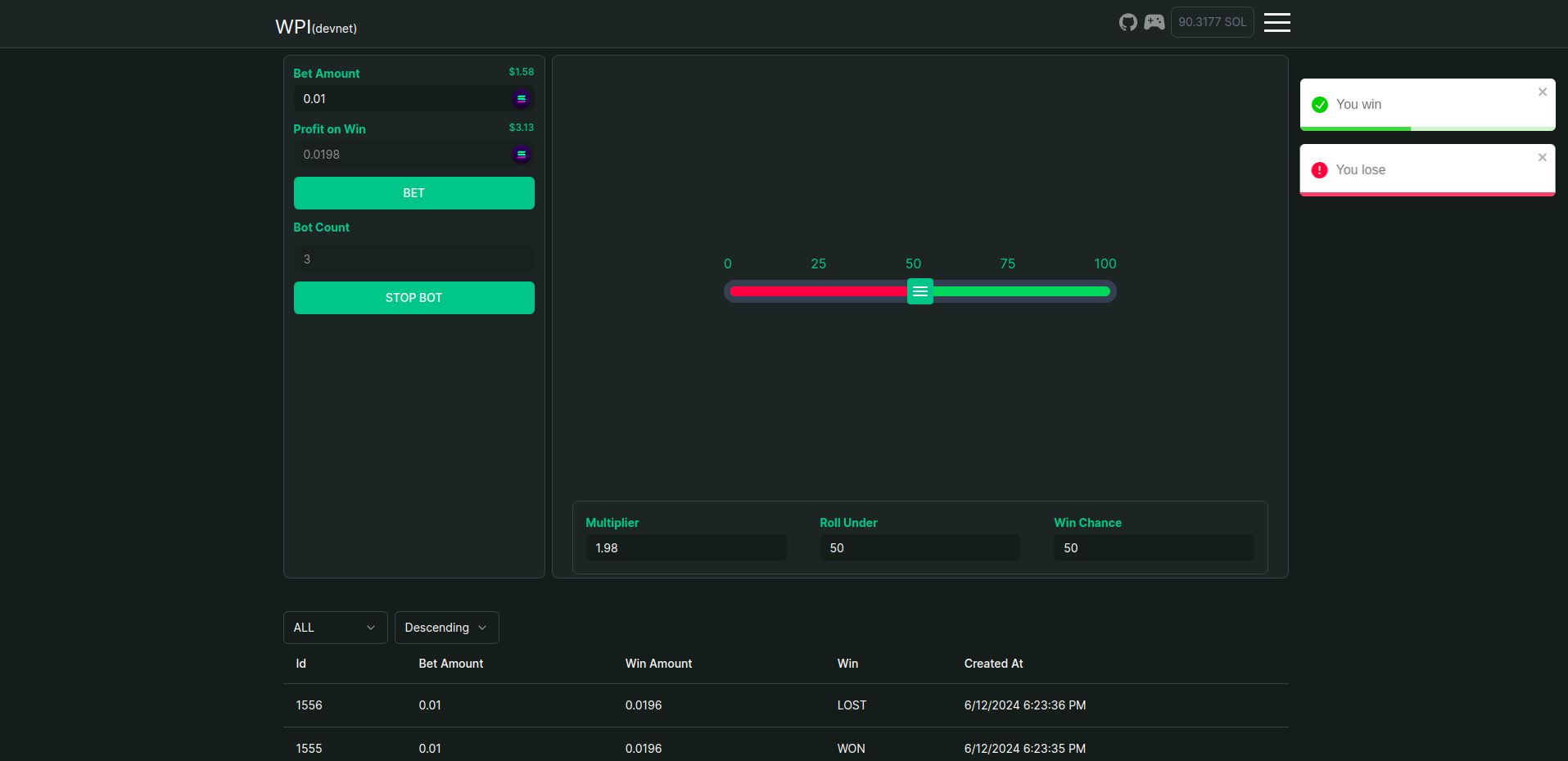Close the You win notification
1568x761 pixels.
coord(1543,92)
